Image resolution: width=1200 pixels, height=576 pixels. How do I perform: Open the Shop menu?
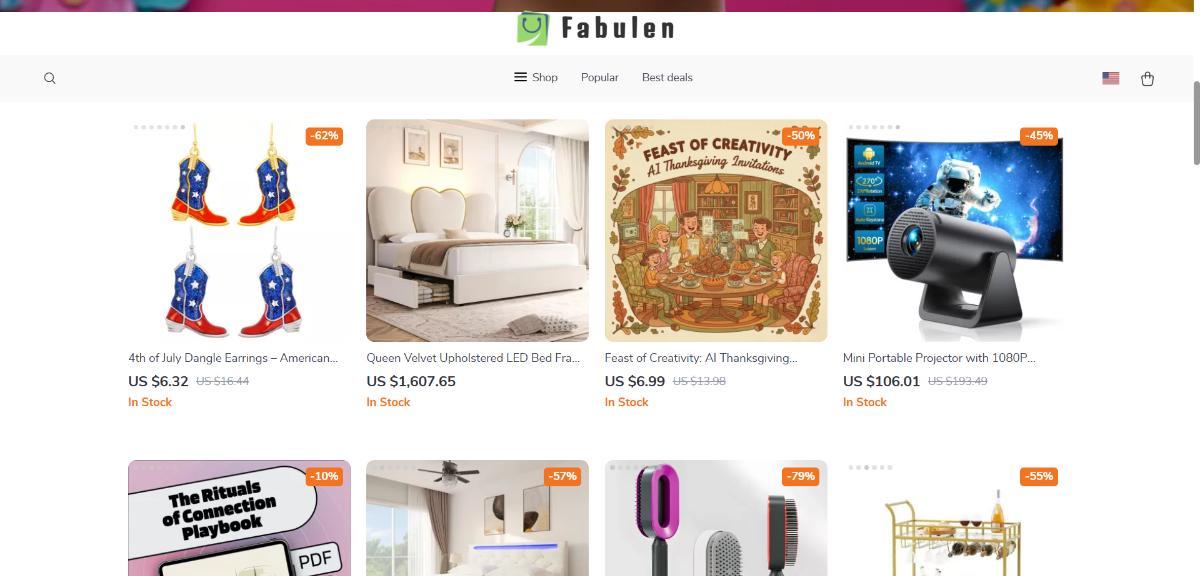536,77
